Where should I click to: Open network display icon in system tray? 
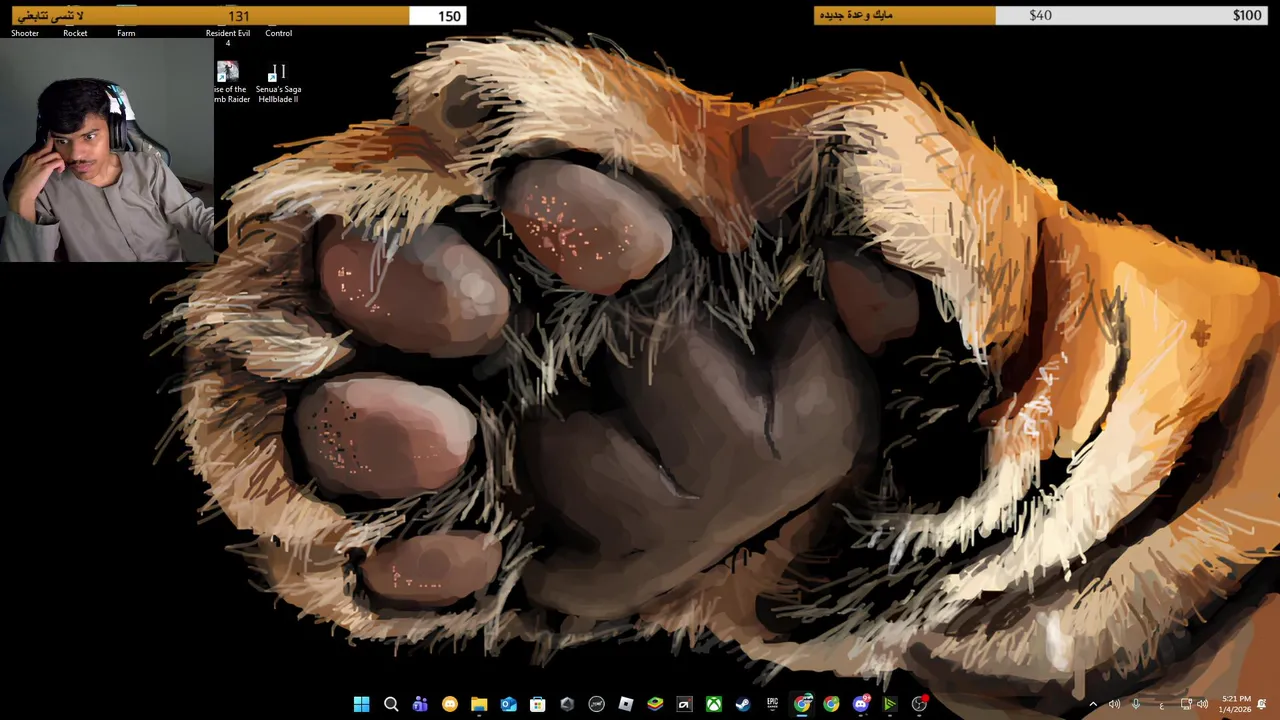click(1186, 704)
